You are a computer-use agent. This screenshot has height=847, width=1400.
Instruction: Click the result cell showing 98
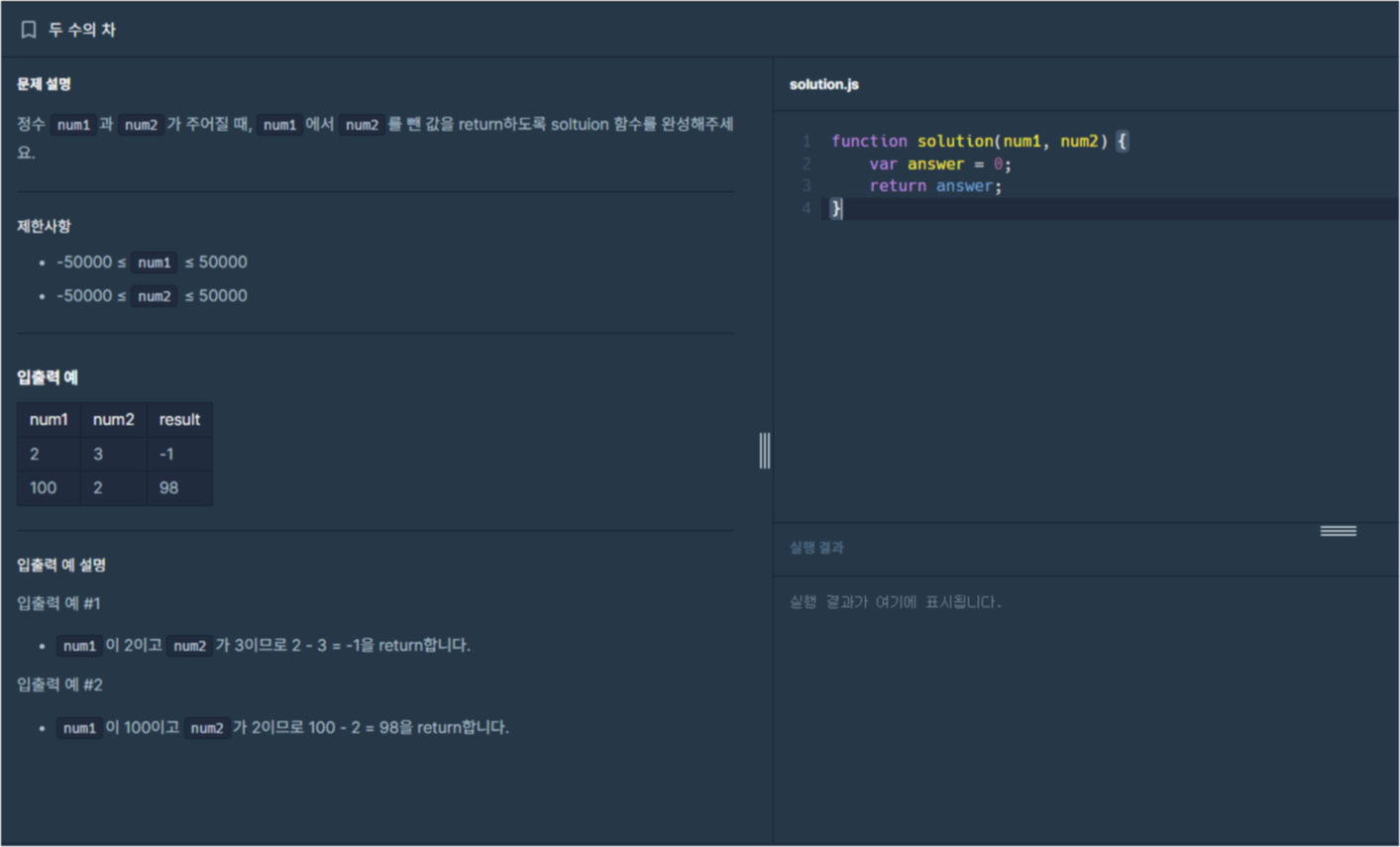tap(179, 487)
